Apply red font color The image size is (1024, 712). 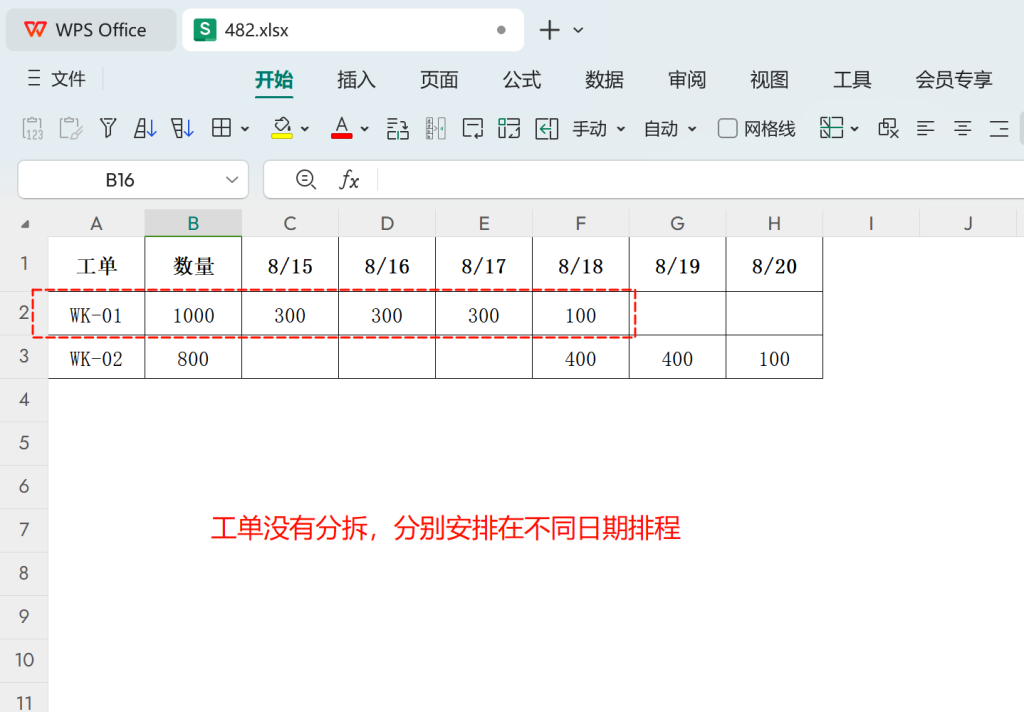pyautogui.click(x=342, y=128)
